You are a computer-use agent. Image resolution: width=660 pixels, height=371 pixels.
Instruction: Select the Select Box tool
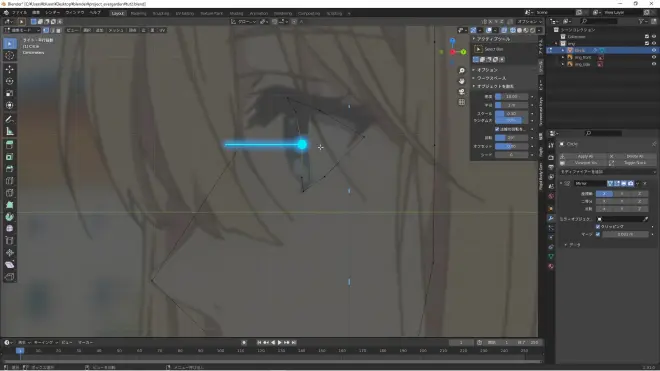click(x=10, y=44)
